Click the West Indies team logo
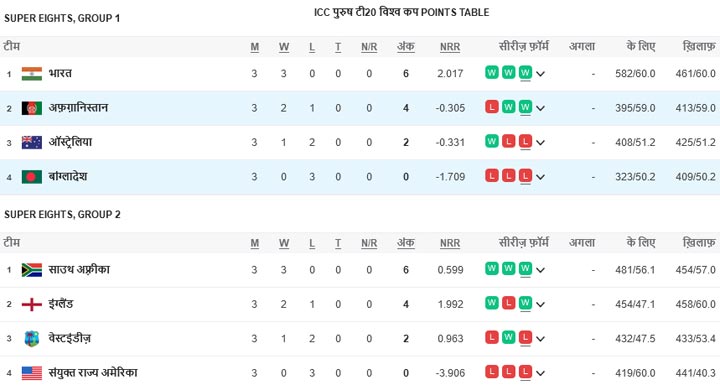The width and height of the screenshot is (720, 385). pos(32,339)
